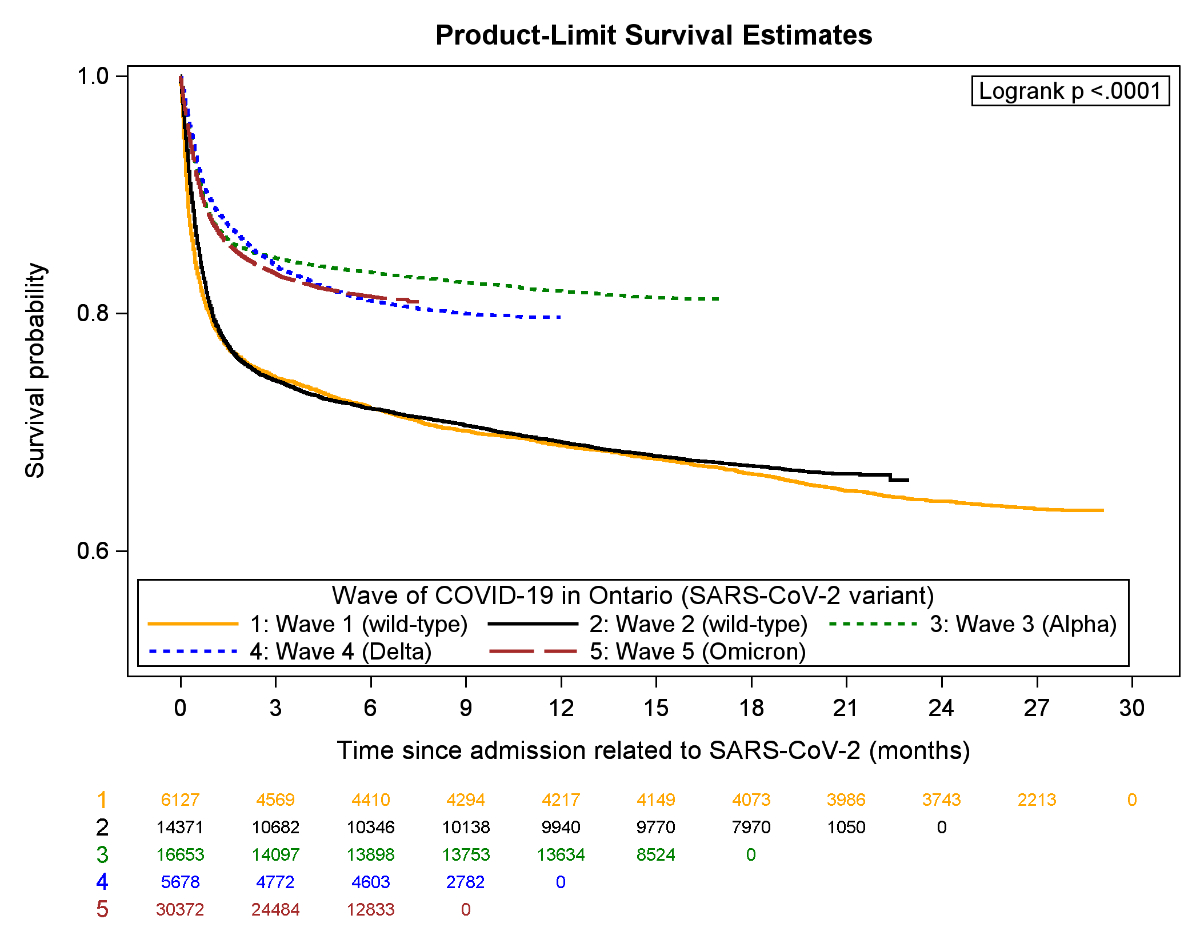Image resolution: width=1200 pixels, height=943 pixels.
Task: Select the 0.8 y-axis tick label
Action: (x=99, y=314)
